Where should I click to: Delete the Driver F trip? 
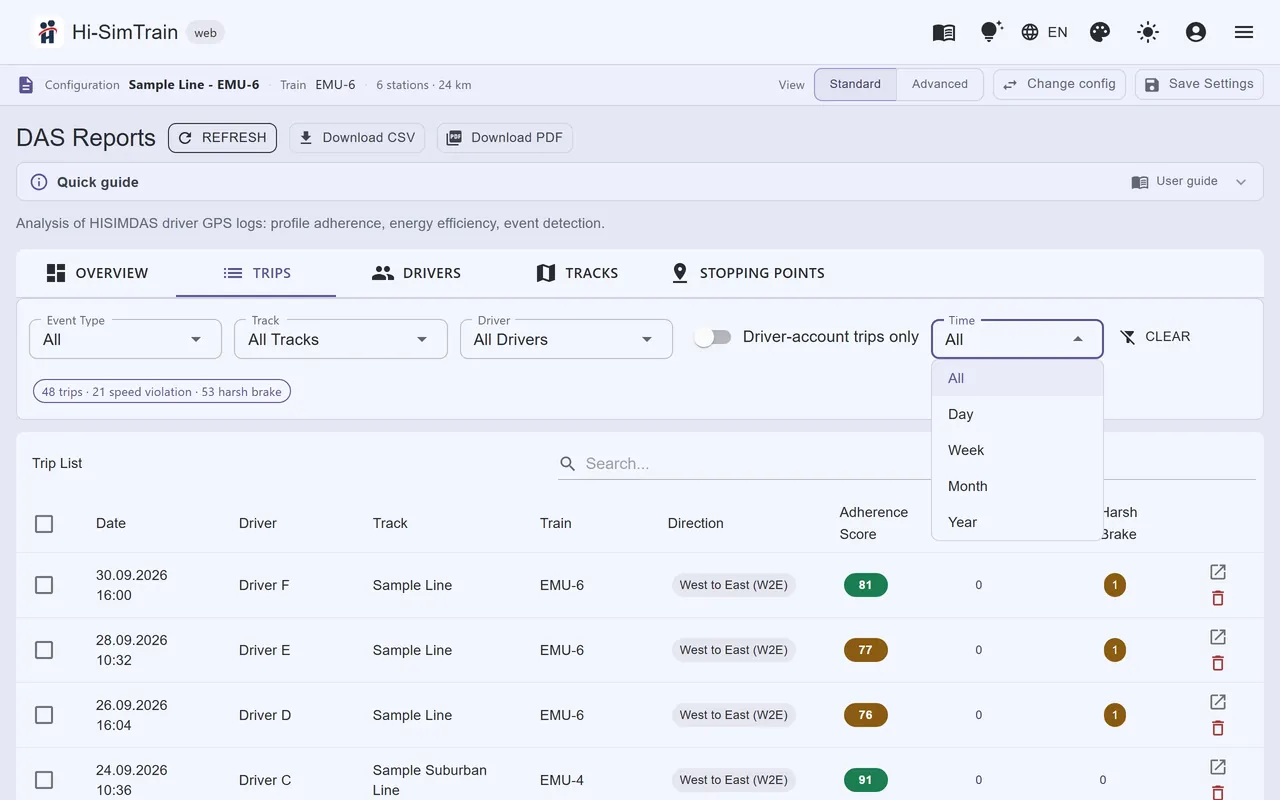tap(1218, 598)
